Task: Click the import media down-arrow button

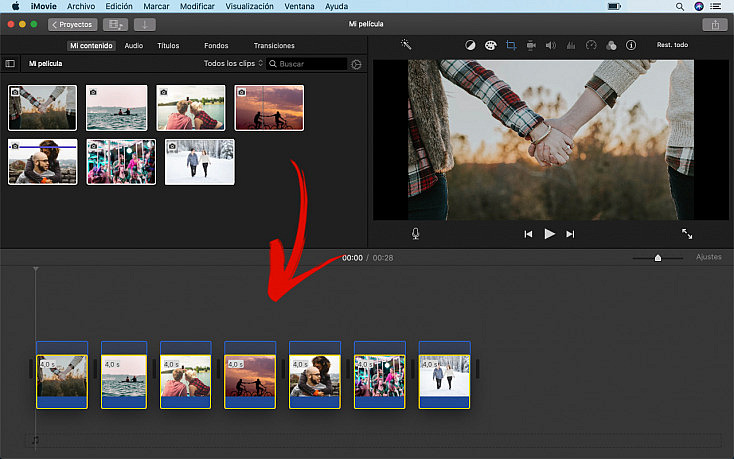Action: pos(145,24)
